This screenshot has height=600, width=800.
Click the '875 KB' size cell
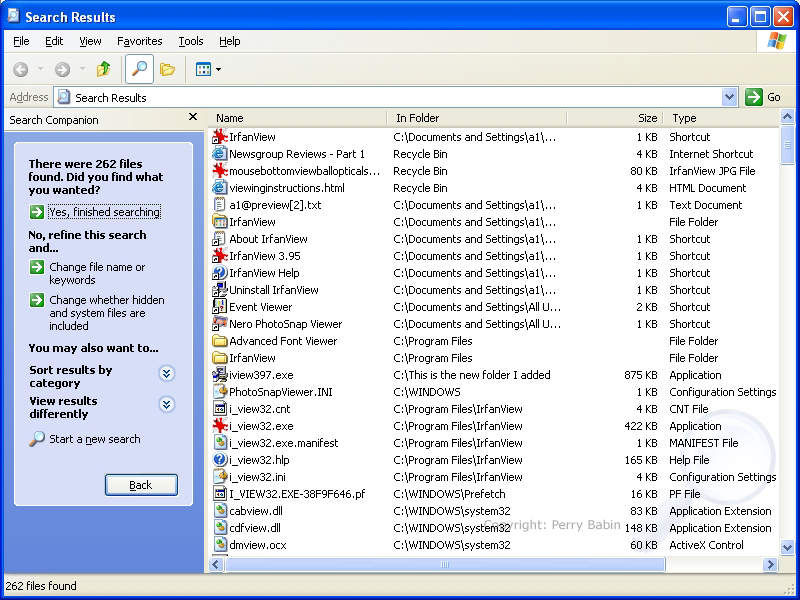(640, 375)
